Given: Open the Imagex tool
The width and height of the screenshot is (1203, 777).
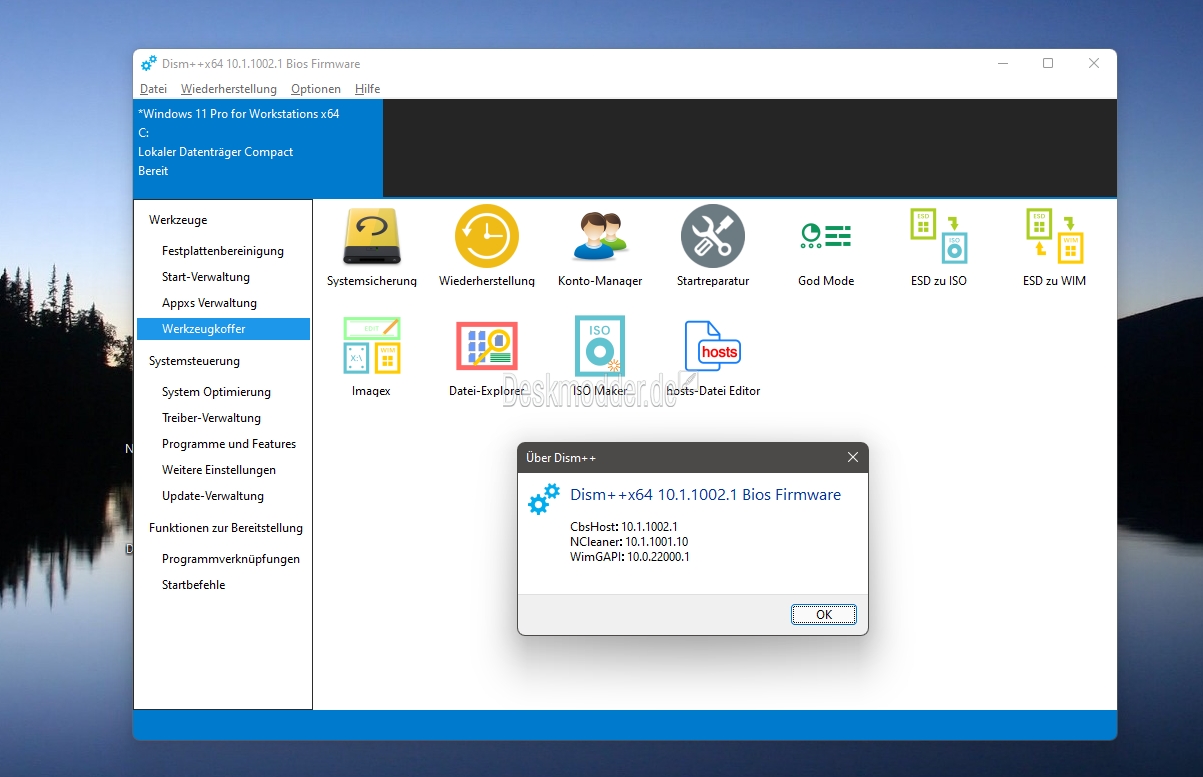Looking at the screenshot, I should (x=372, y=358).
